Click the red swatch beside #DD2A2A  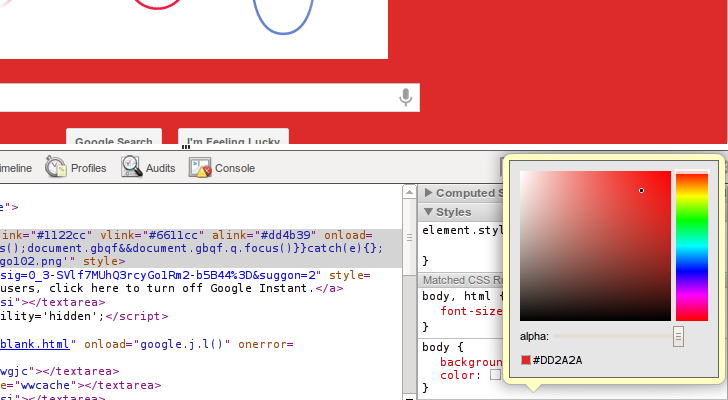tap(526, 360)
